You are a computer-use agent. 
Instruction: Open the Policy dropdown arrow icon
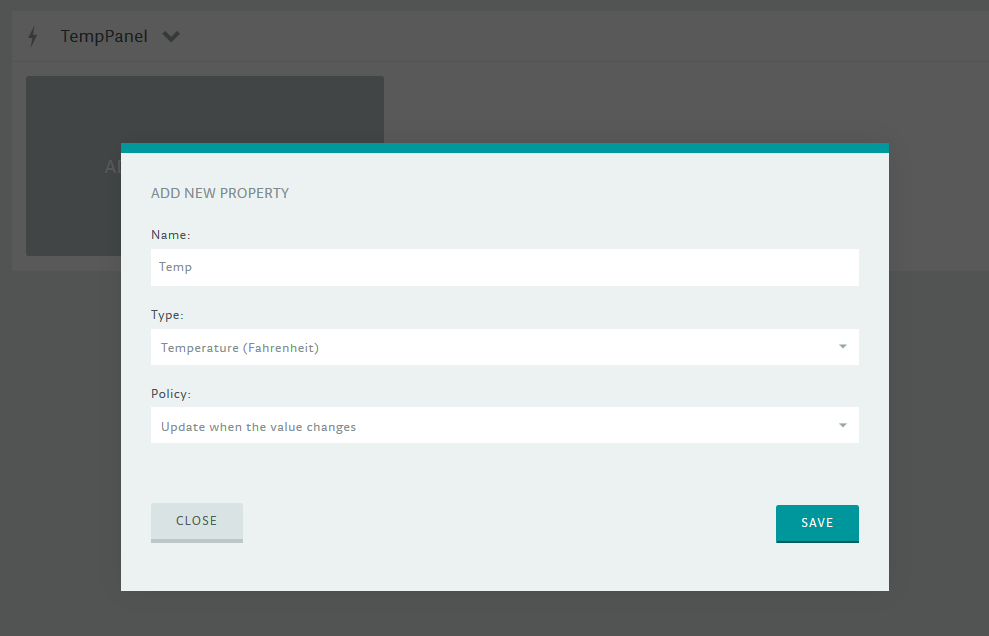[x=843, y=425]
